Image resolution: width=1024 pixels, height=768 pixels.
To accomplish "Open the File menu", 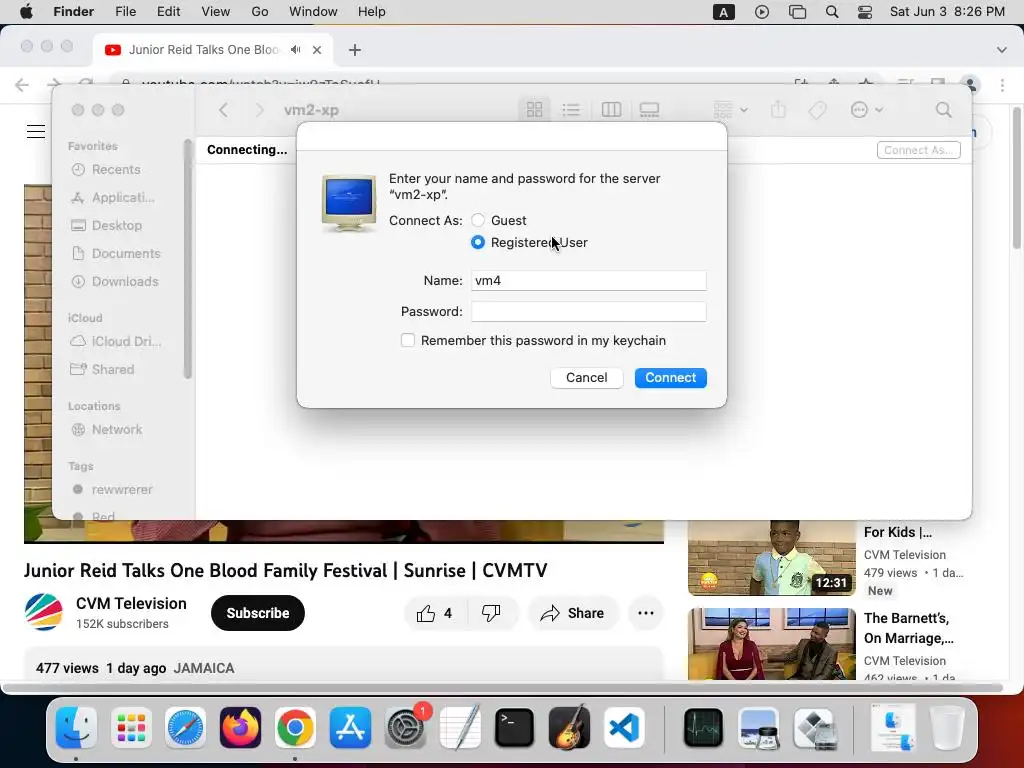I will tap(125, 12).
